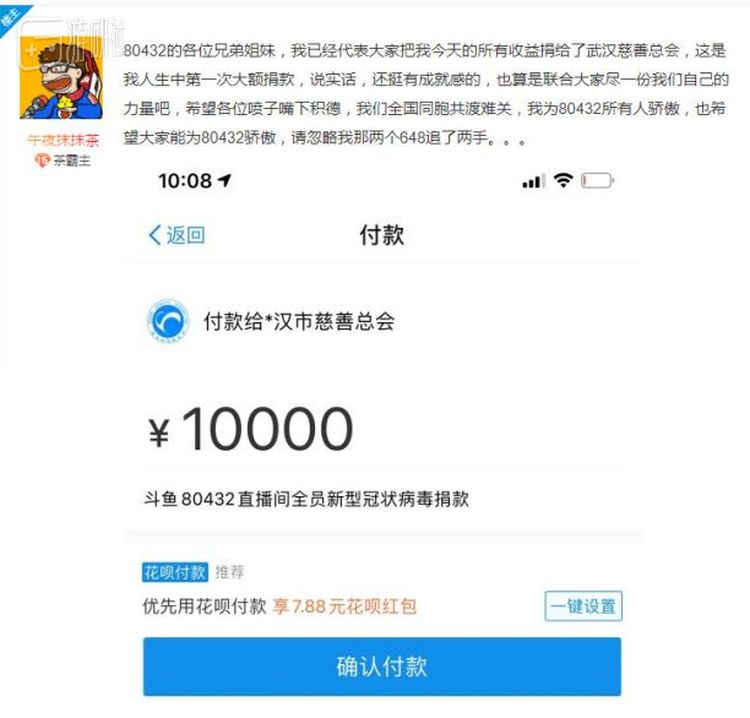
Task: Click the 享7.88元花呗红包 promo text
Action: 344,606
